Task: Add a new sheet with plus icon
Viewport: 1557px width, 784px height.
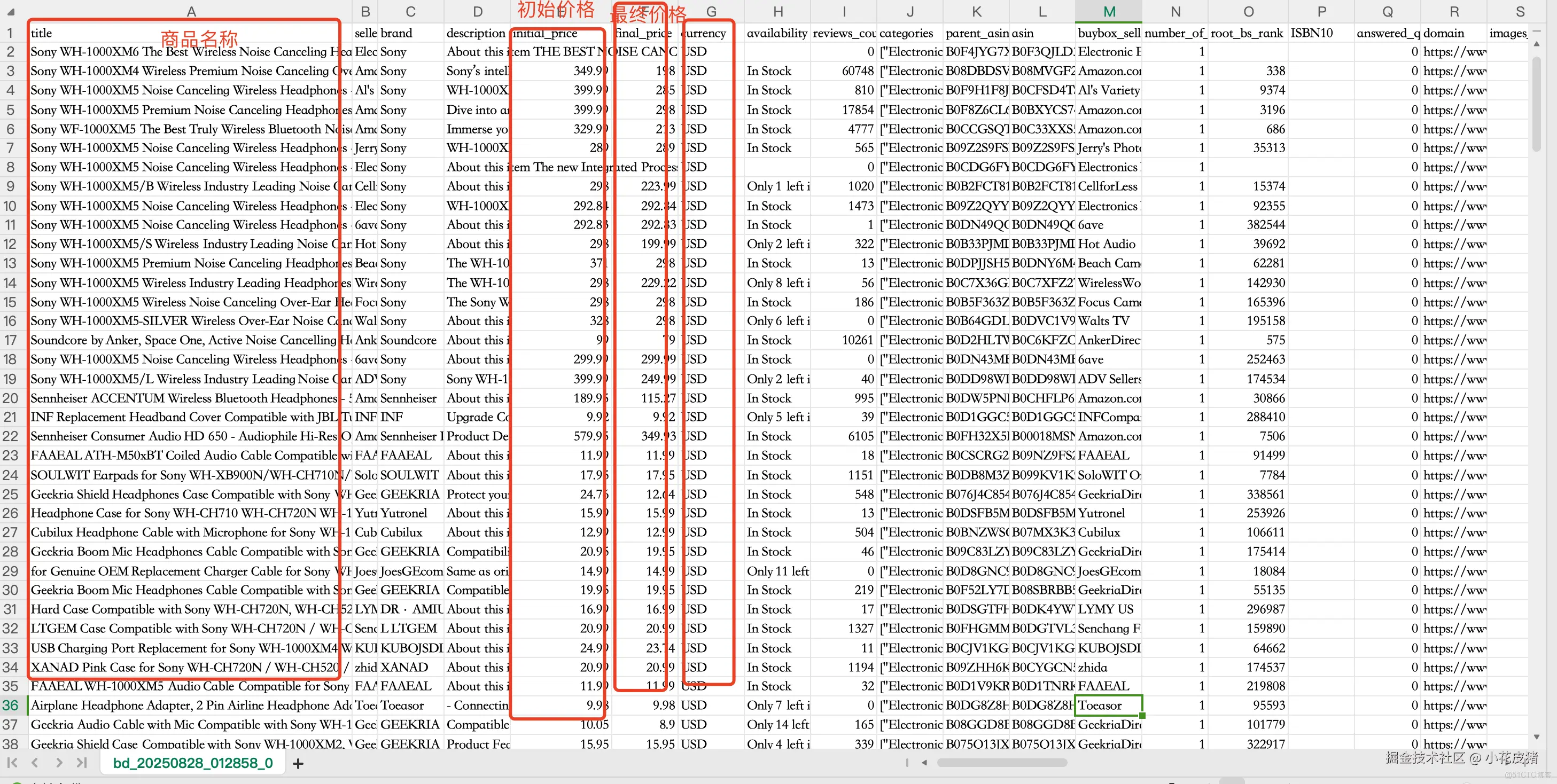Action: click(x=298, y=764)
